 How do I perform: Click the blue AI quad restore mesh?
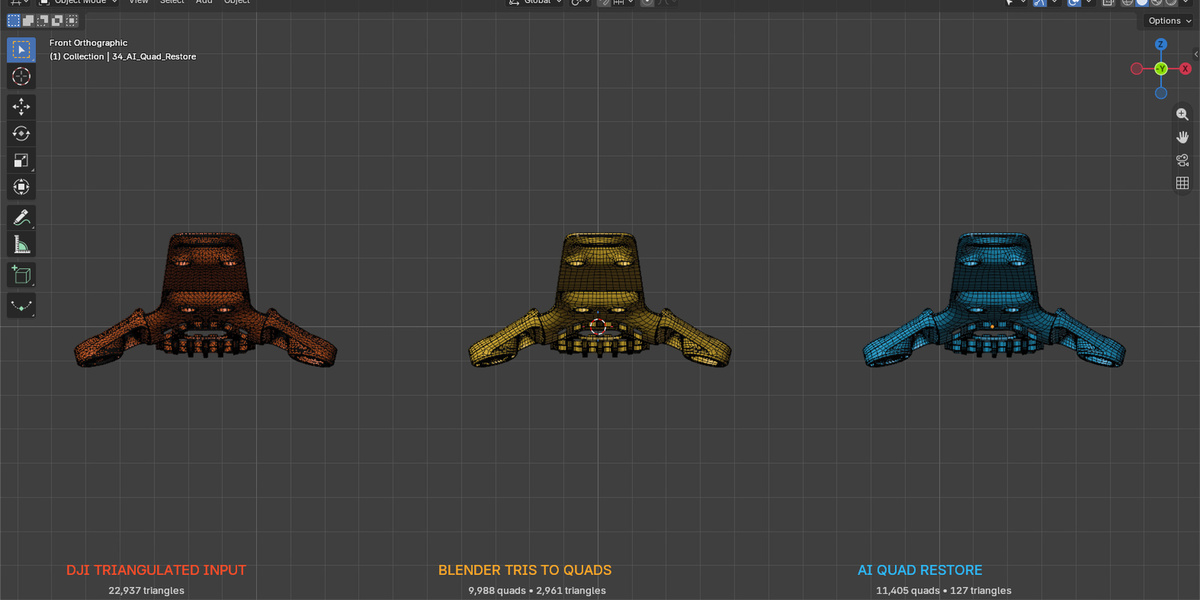(x=993, y=299)
